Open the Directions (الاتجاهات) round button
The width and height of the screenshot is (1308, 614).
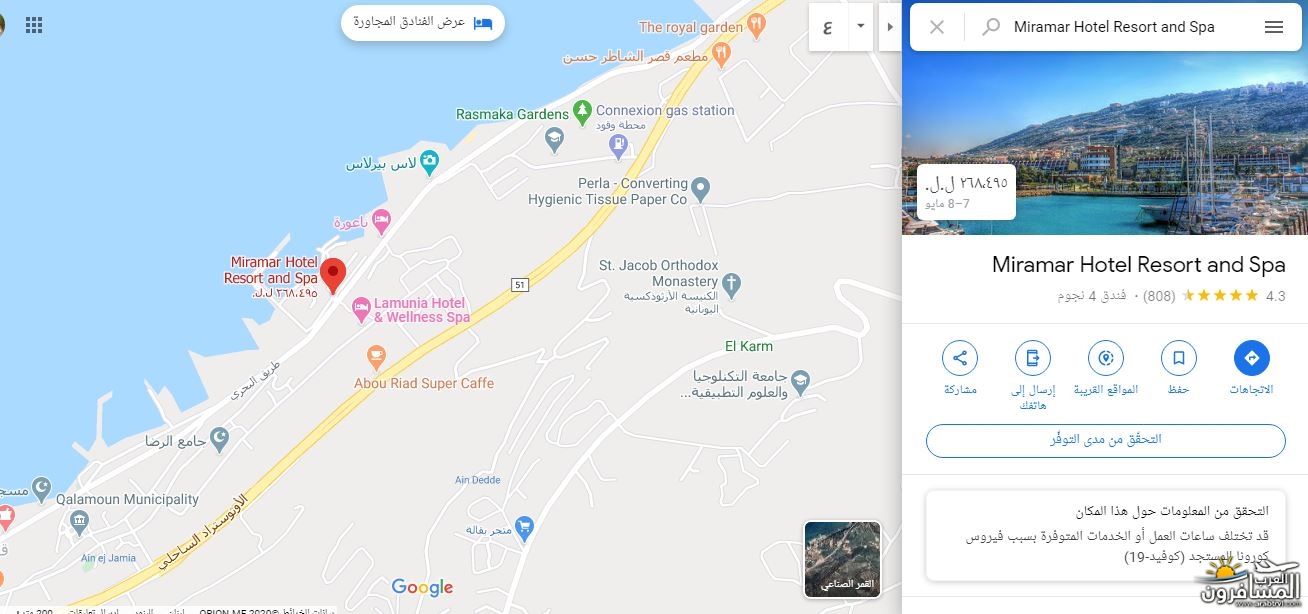[x=1251, y=358]
